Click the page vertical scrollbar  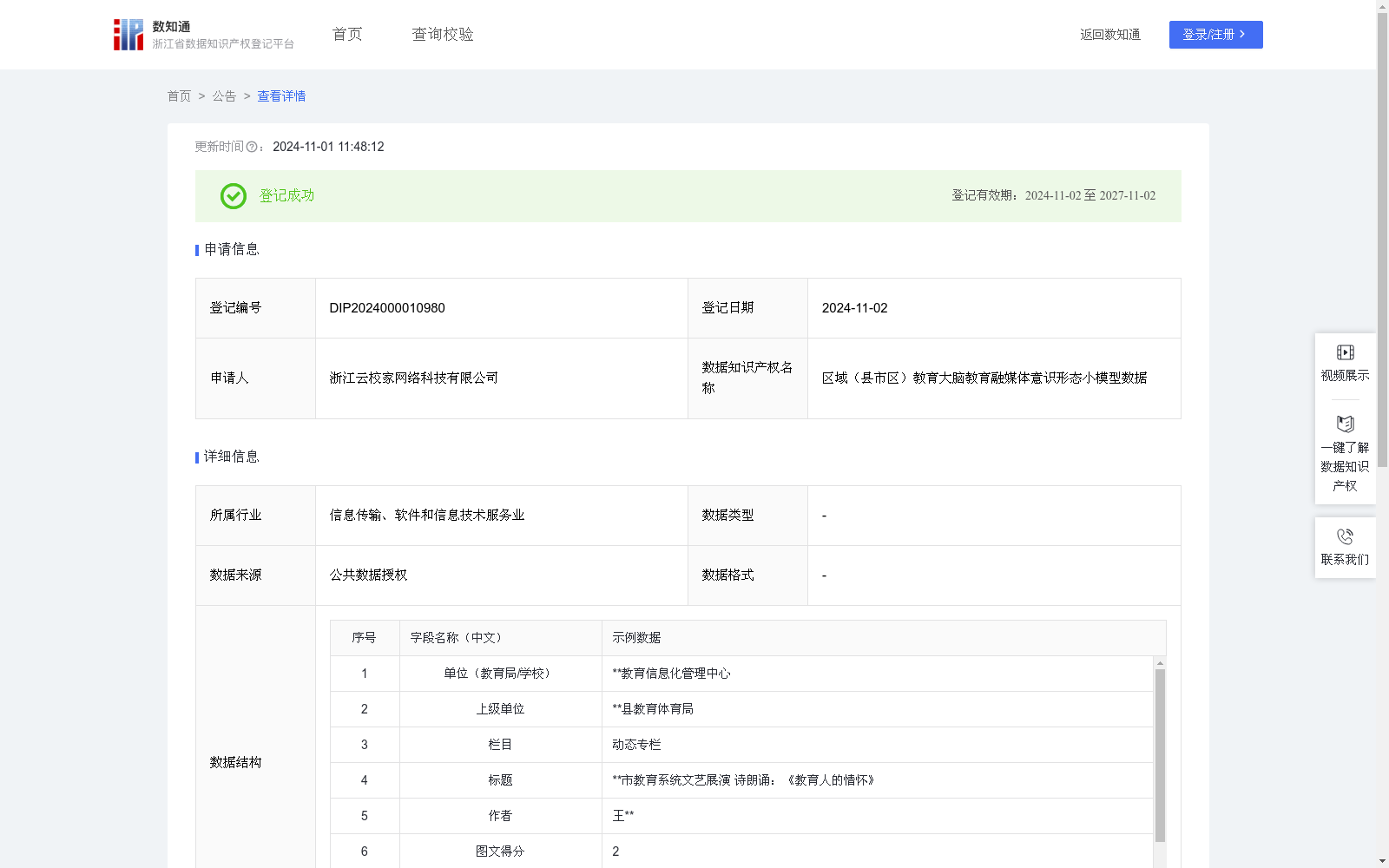coord(1382,240)
